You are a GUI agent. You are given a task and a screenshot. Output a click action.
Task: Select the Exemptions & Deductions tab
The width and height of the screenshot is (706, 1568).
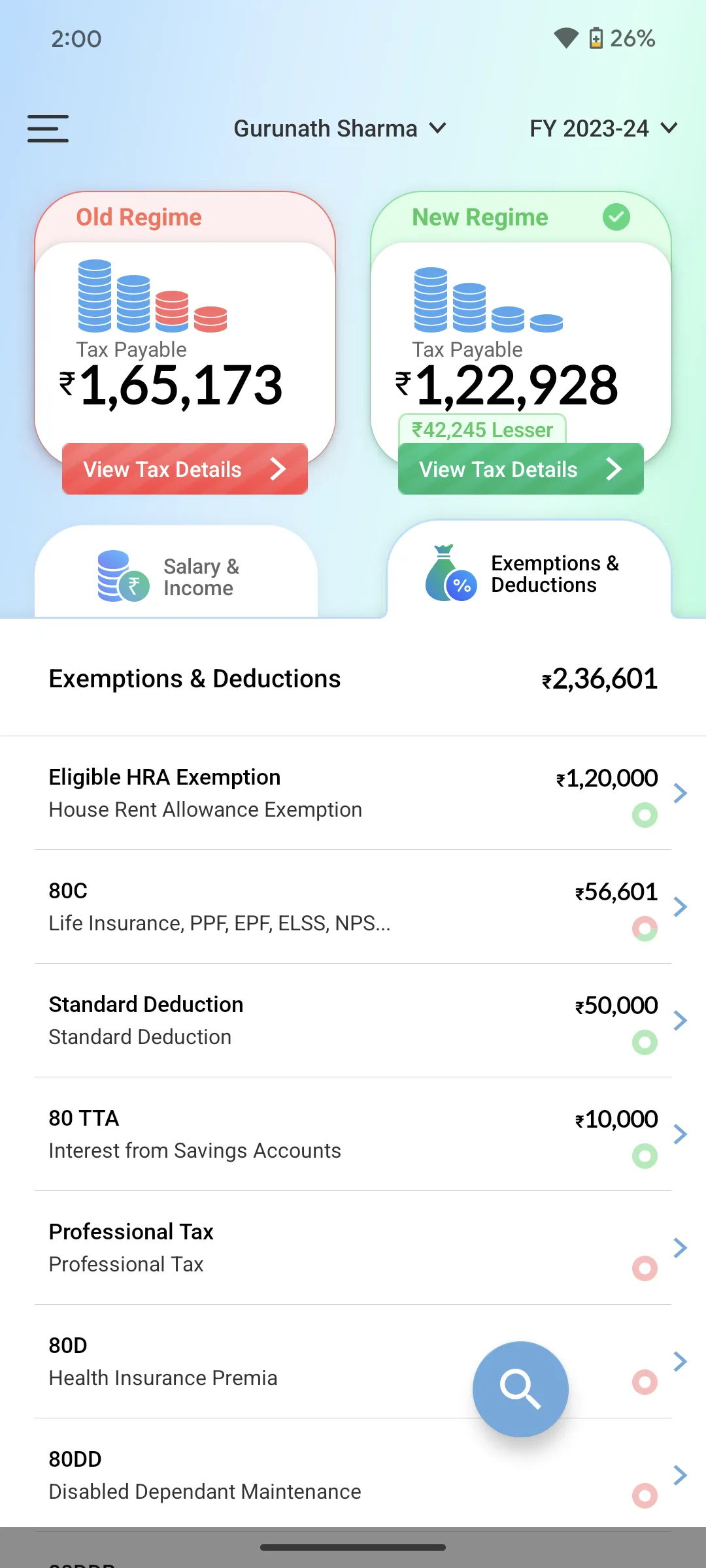click(529, 574)
